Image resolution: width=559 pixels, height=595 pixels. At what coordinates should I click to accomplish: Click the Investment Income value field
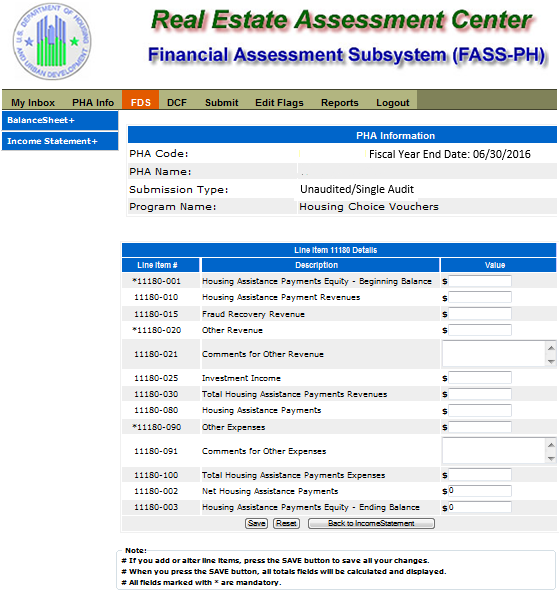click(480, 378)
